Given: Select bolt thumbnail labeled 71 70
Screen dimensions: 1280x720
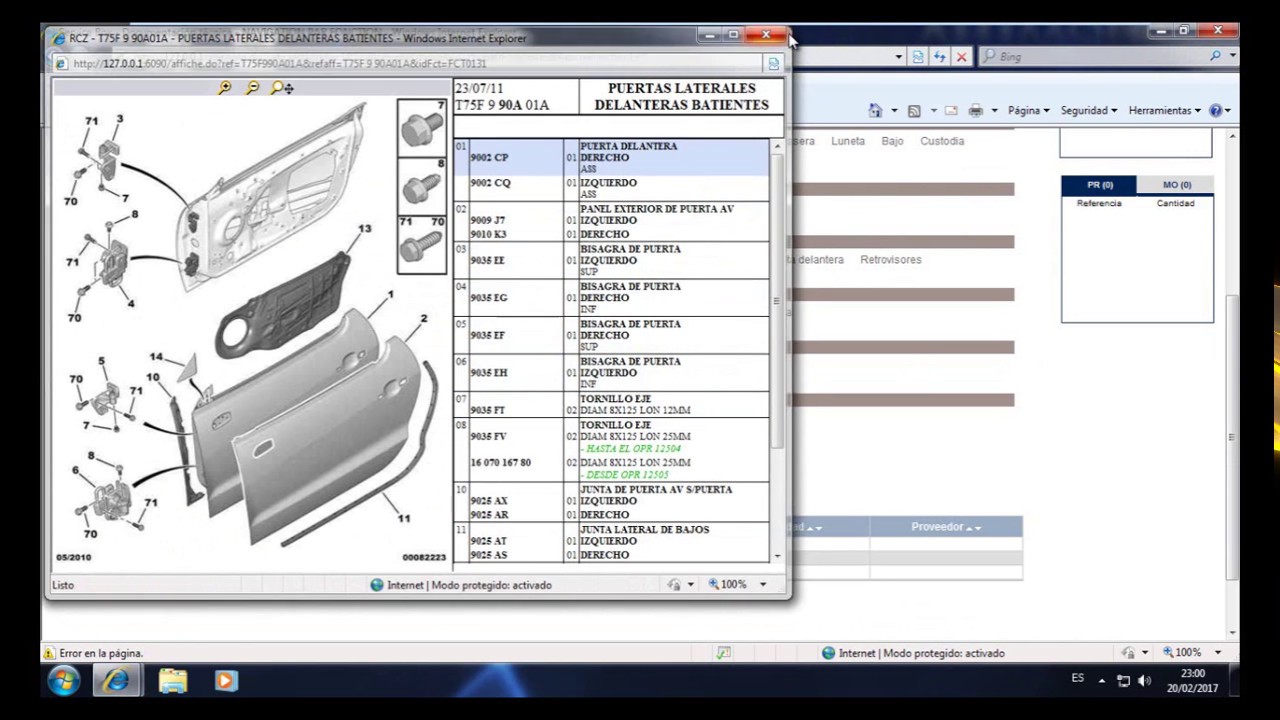Looking at the screenshot, I should pos(422,243).
